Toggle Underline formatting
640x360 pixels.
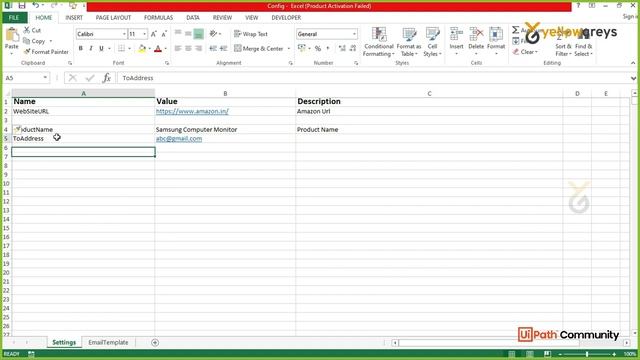pos(101,49)
